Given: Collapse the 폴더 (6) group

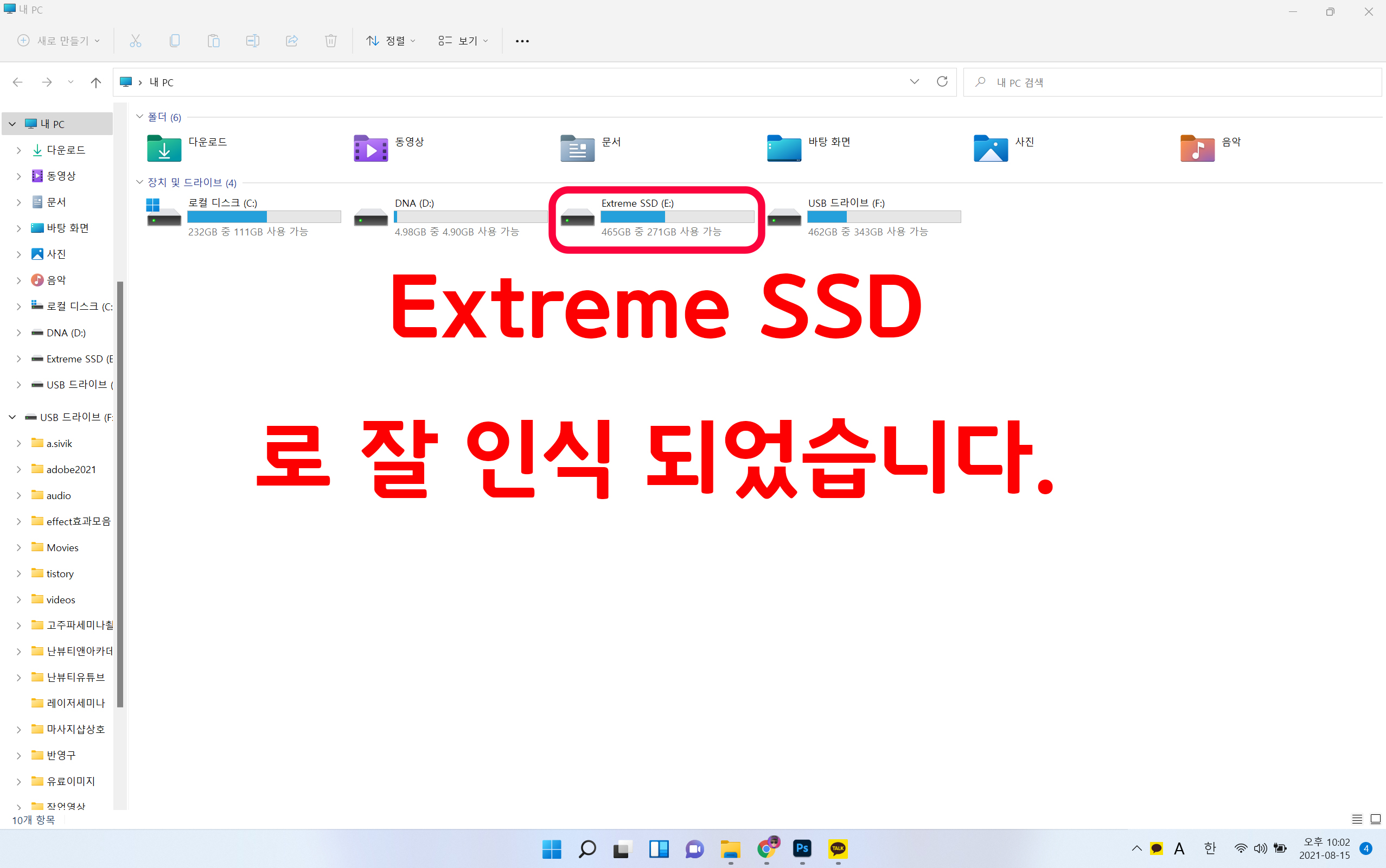Looking at the screenshot, I should pyautogui.click(x=139, y=117).
